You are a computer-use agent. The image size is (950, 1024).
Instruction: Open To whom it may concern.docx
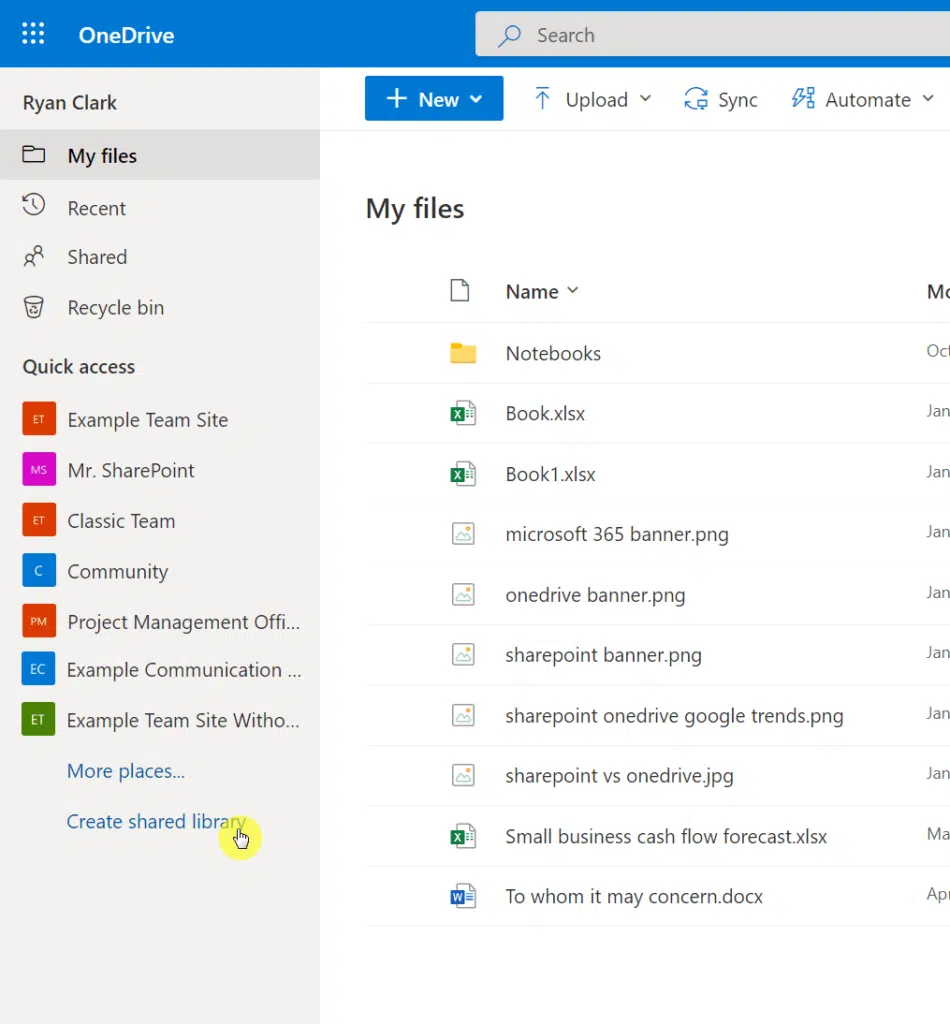634,897
